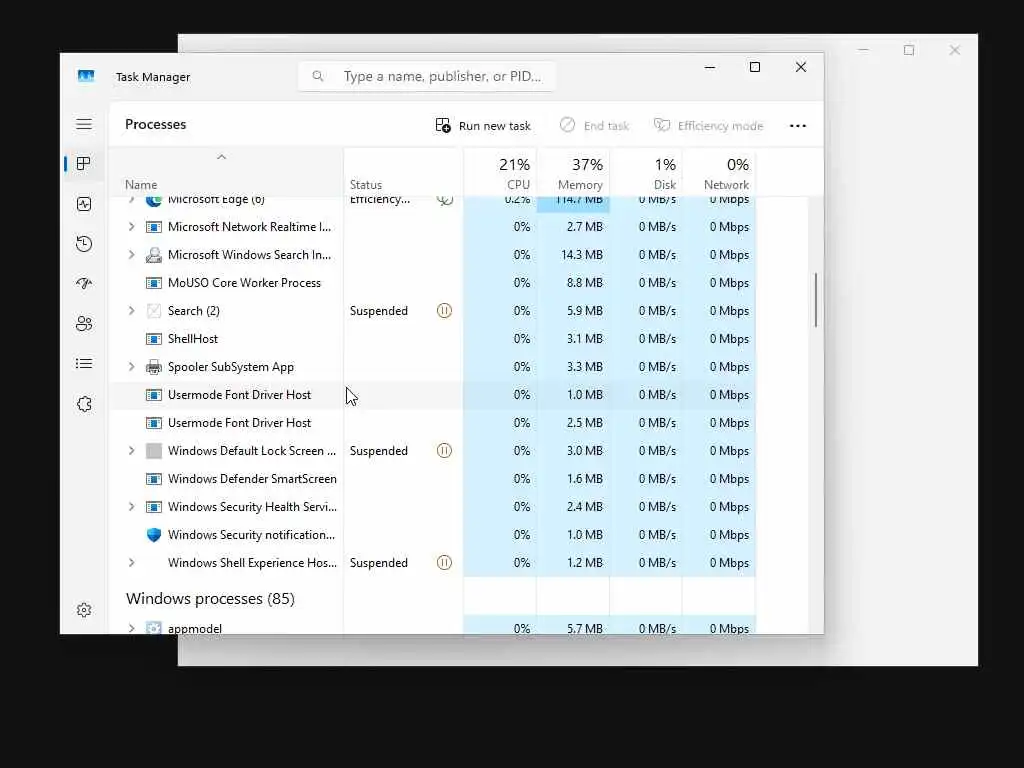The height and width of the screenshot is (768, 1024).
Task: Click the ShellHost process icon
Action: (x=153, y=339)
